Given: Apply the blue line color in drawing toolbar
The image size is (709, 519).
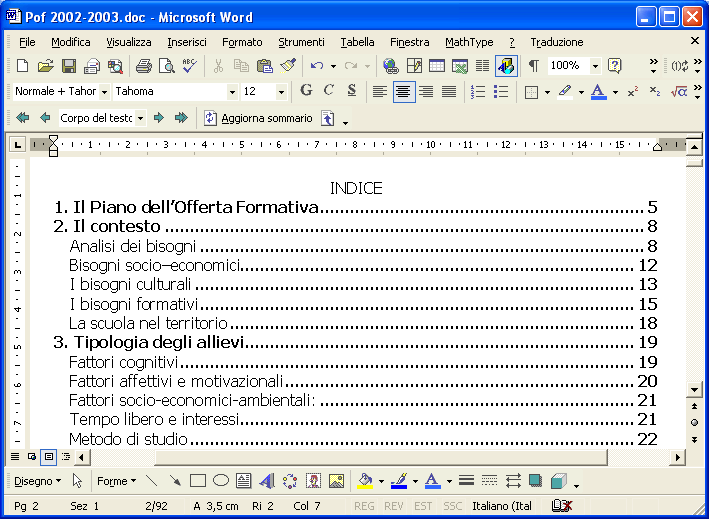Looking at the screenshot, I should 399,481.
